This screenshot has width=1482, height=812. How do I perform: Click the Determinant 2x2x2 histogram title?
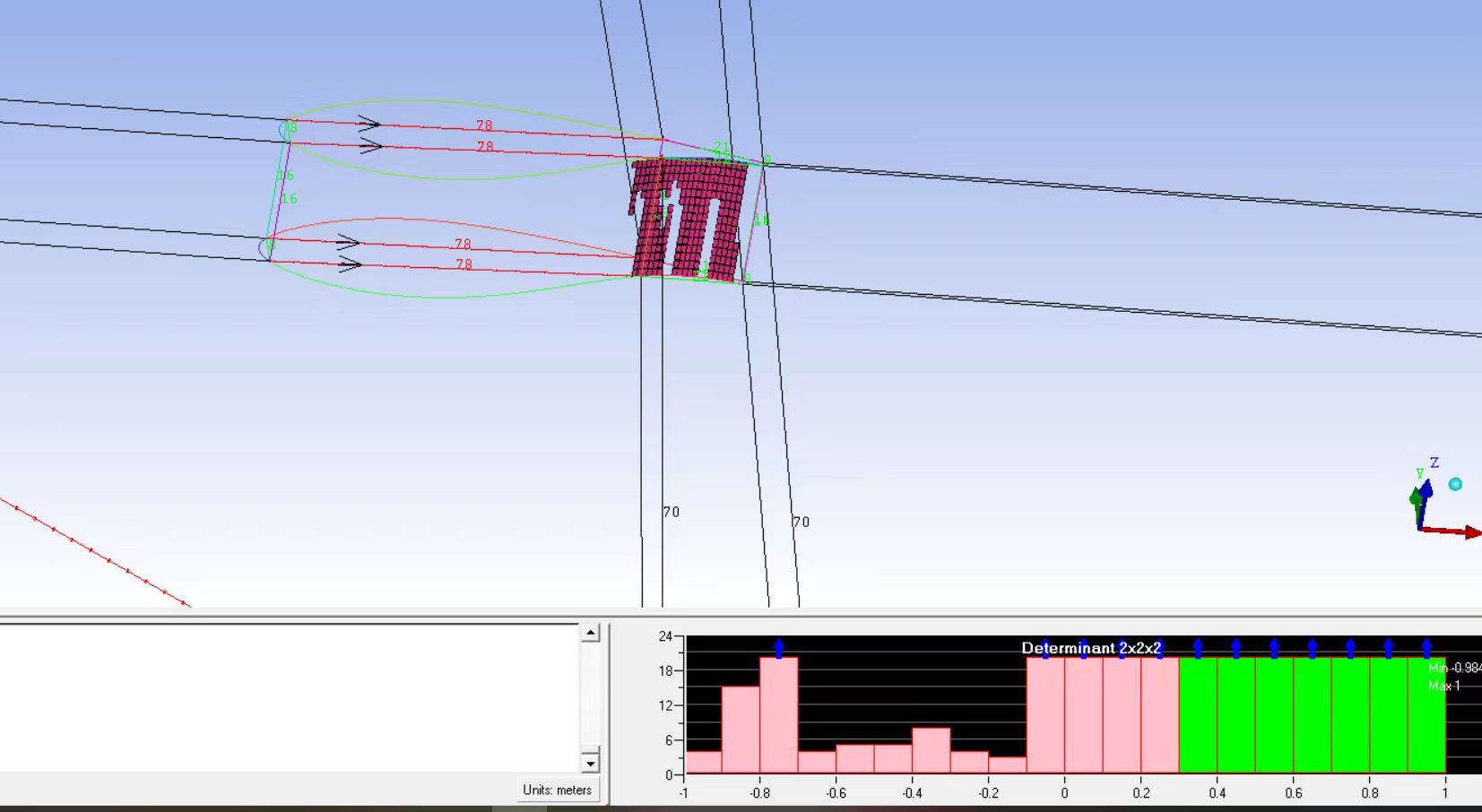pyautogui.click(x=1091, y=647)
